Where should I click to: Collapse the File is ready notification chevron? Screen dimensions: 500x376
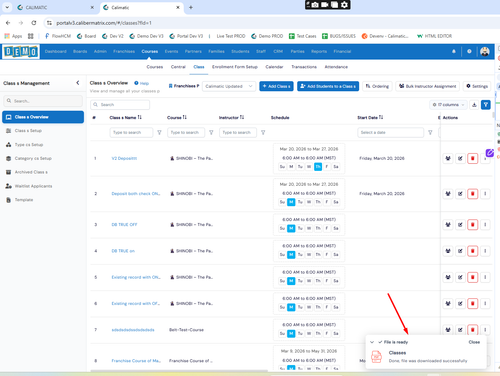click(372, 342)
